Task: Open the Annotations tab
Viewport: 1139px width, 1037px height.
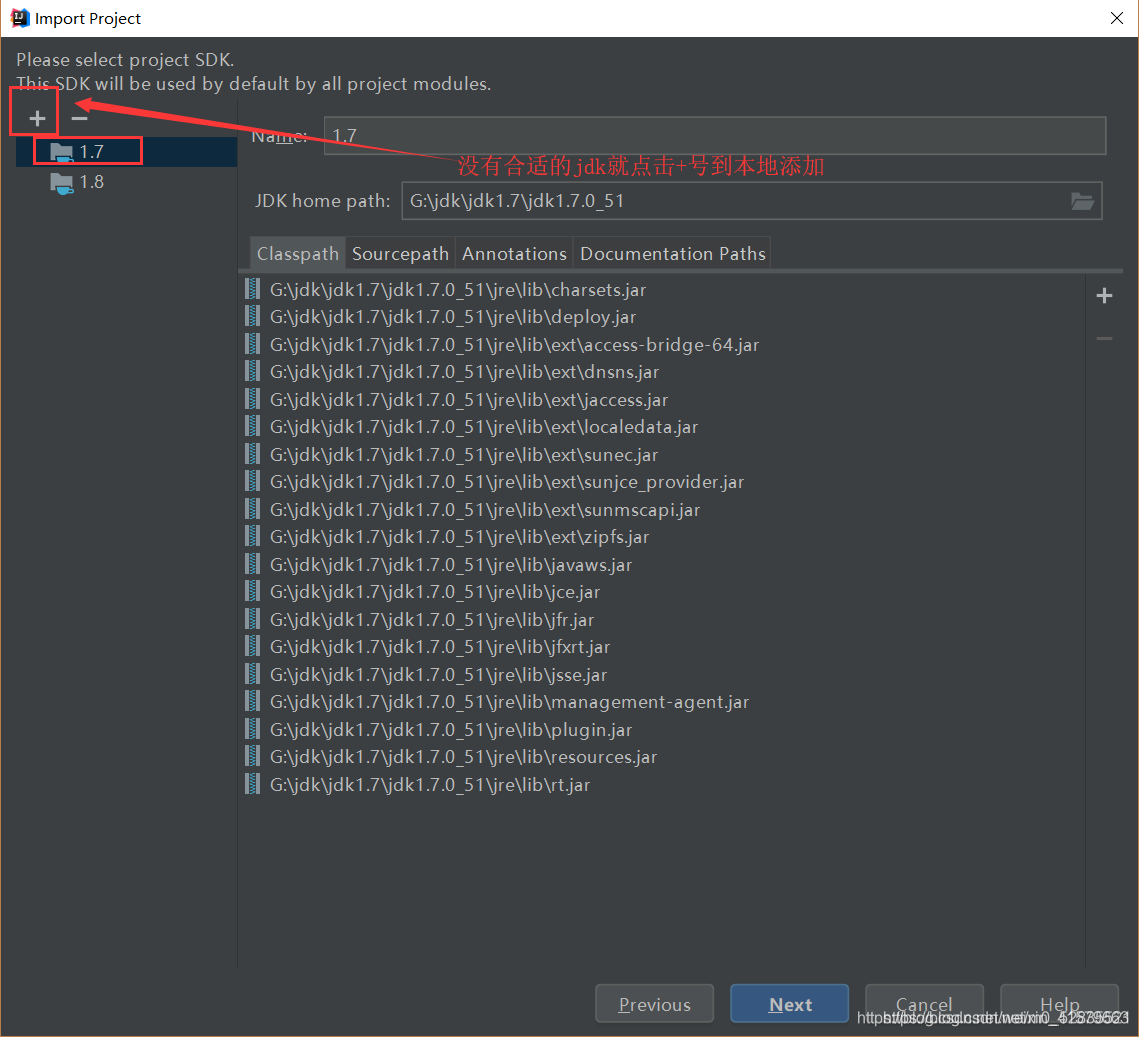Action: coord(514,253)
